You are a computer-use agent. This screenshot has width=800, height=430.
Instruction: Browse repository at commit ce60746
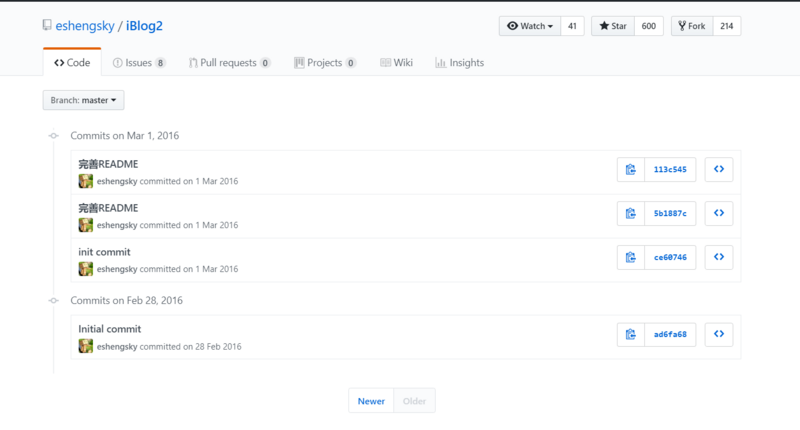click(x=719, y=257)
